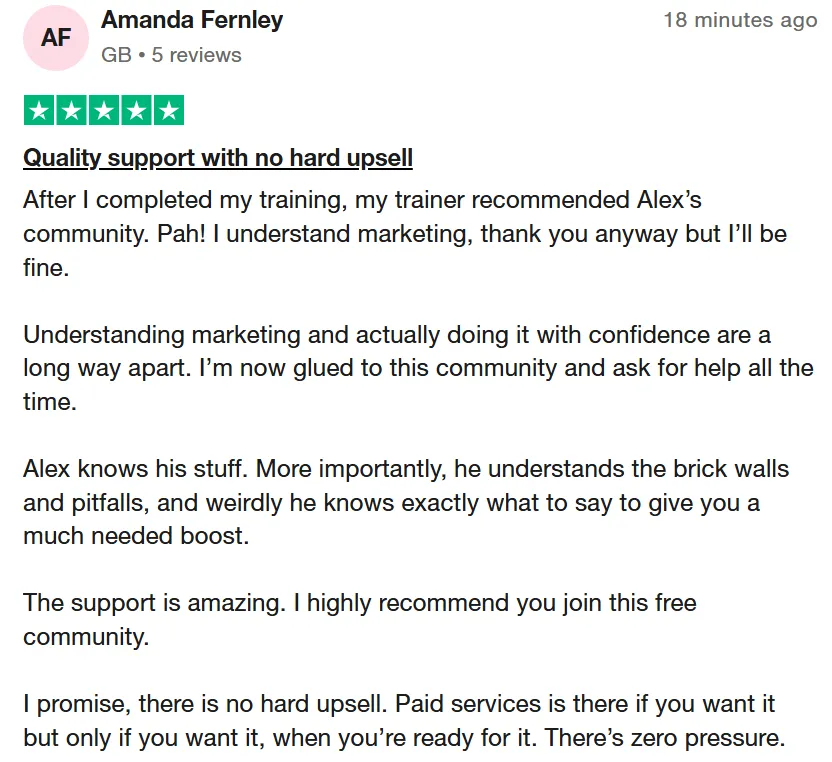Viewport: 832px width, 762px height.
Task: Click the phrase 'There's zero pressure.'
Action: pyautogui.click(x=664, y=738)
